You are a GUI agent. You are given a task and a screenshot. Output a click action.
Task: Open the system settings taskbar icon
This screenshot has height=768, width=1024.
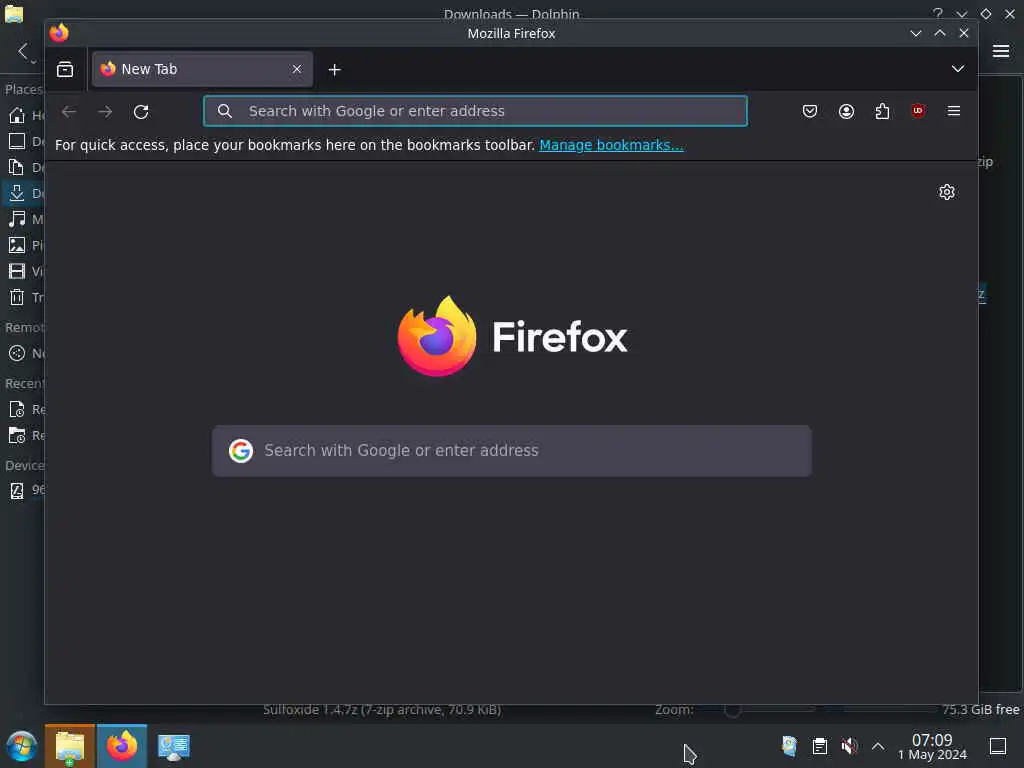click(x=174, y=746)
